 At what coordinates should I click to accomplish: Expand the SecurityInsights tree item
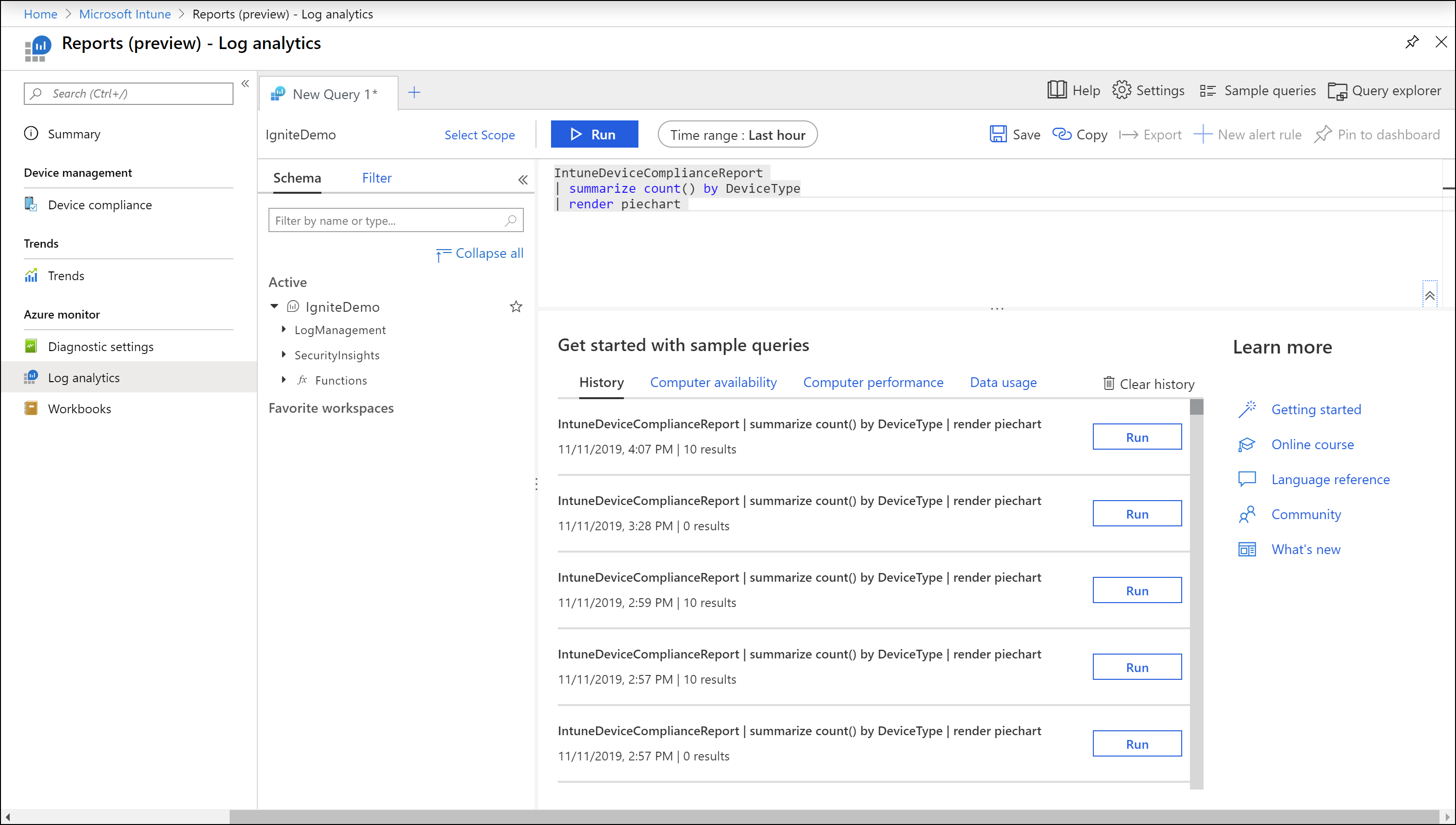[x=283, y=354]
